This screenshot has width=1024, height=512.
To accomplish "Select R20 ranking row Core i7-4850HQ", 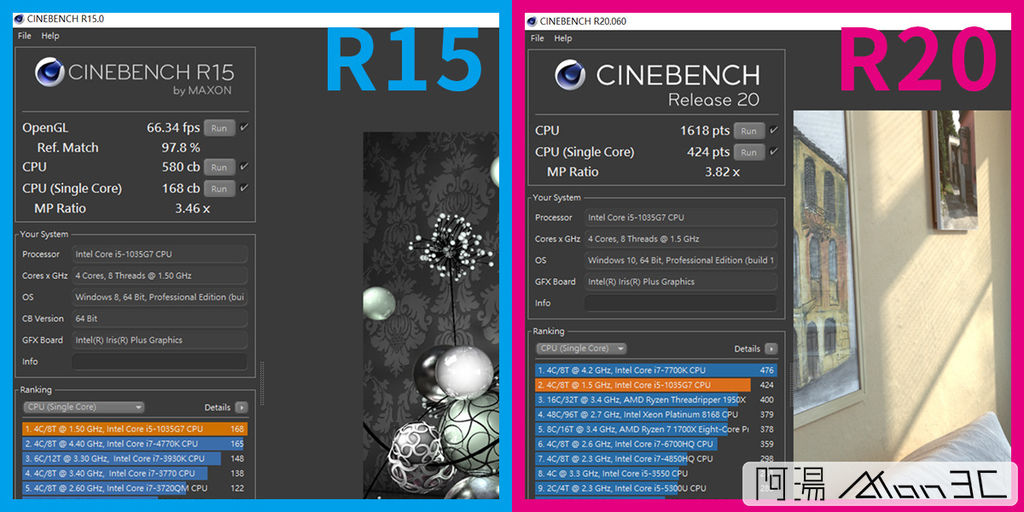I will (x=656, y=458).
